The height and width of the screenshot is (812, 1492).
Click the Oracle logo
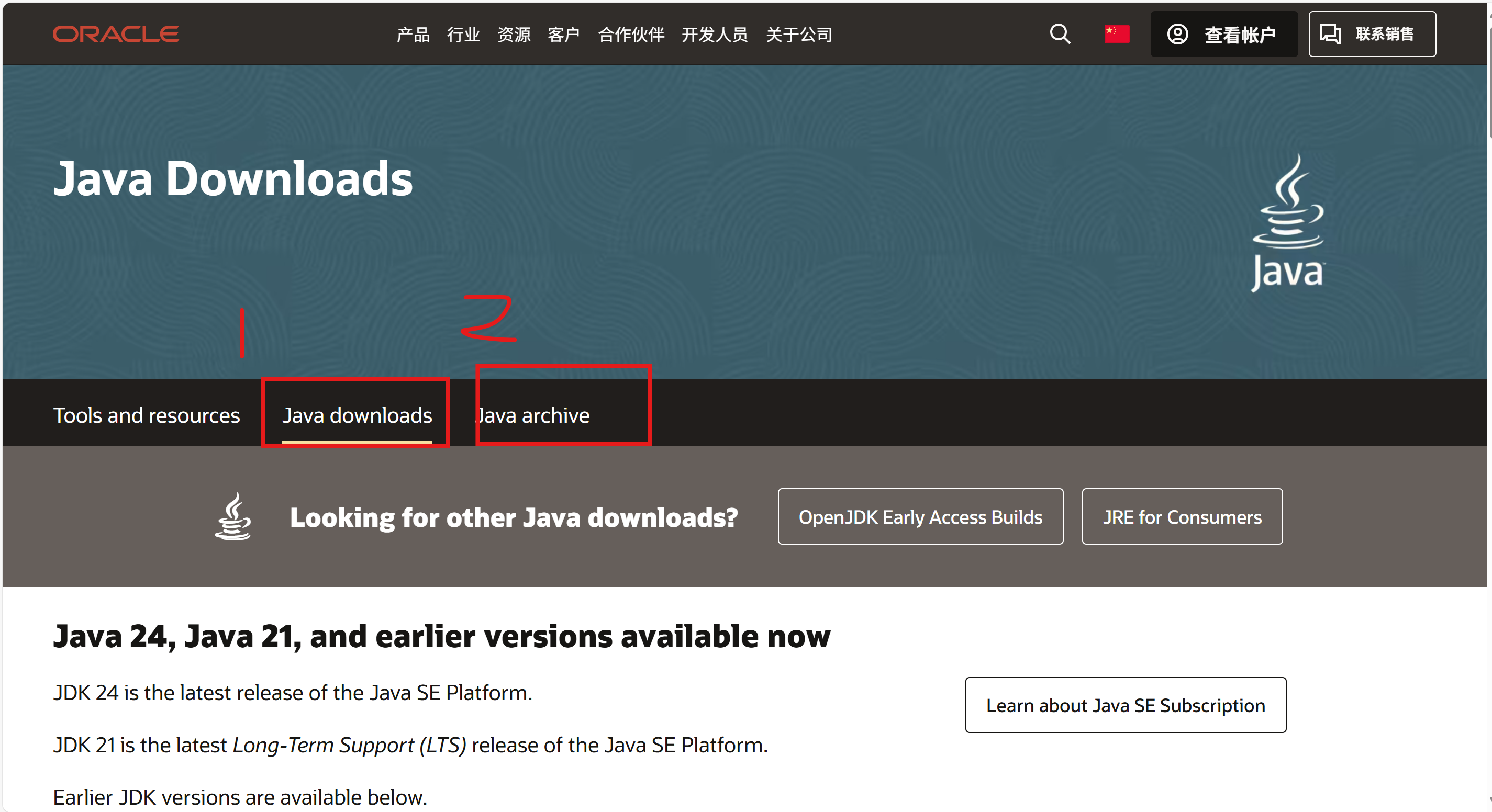115,34
